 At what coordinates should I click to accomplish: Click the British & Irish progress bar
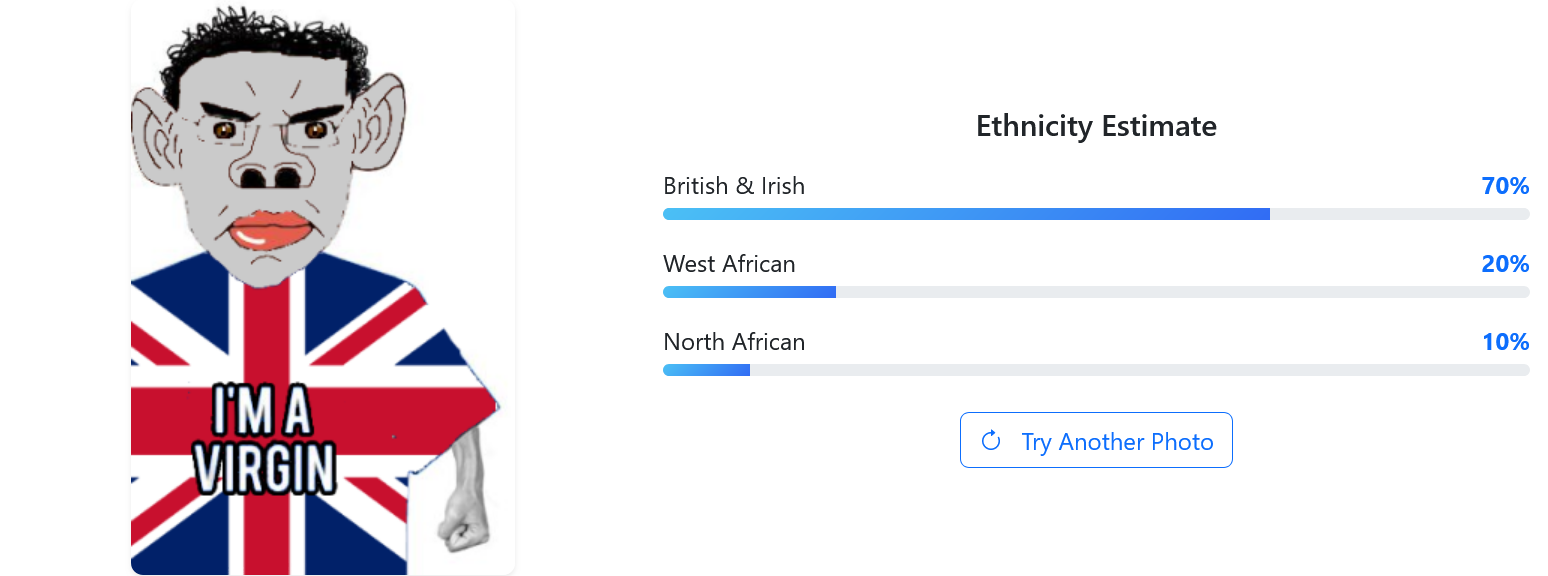pyautogui.click(x=966, y=214)
